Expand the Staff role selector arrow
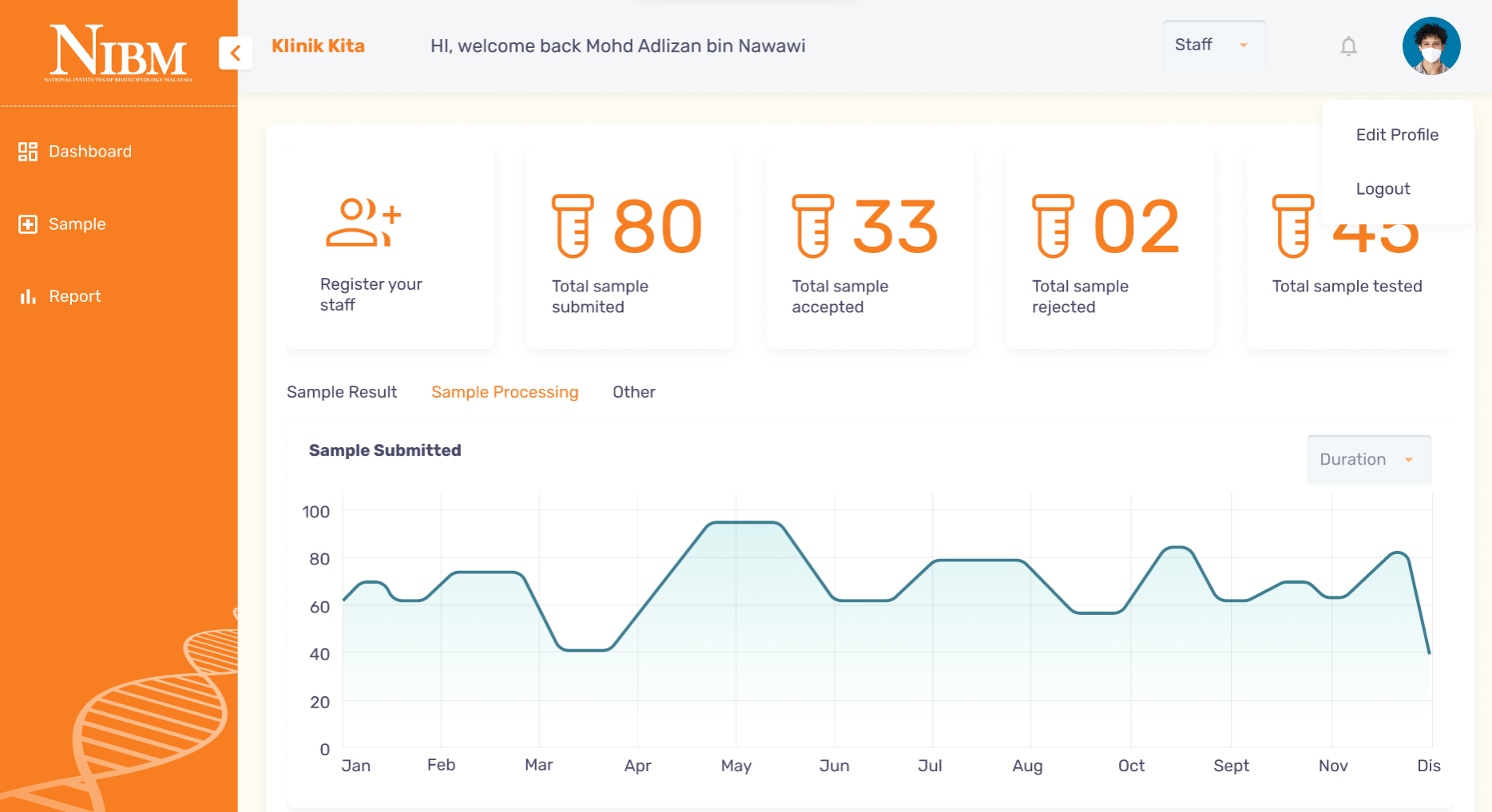Image resolution: width=1492 pixels, height=812 pixels. click(x=1243, y=46)
